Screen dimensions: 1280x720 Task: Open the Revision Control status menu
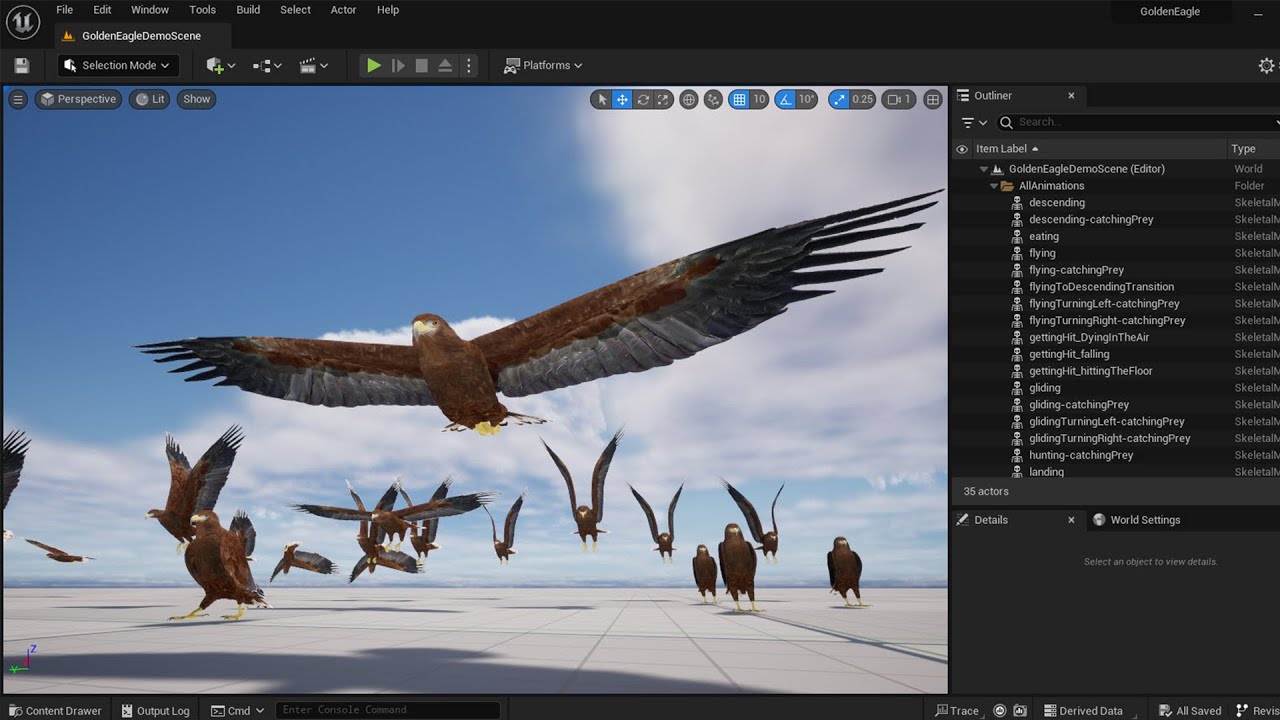point(1258,711)
